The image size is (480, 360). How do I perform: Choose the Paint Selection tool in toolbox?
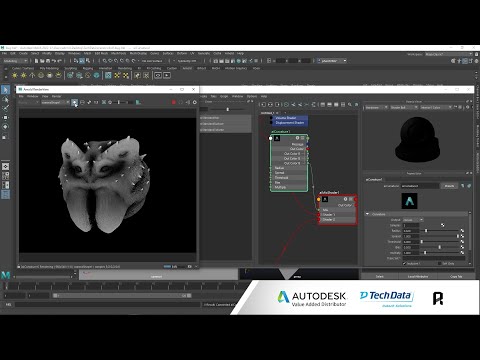tap(5, 108)
